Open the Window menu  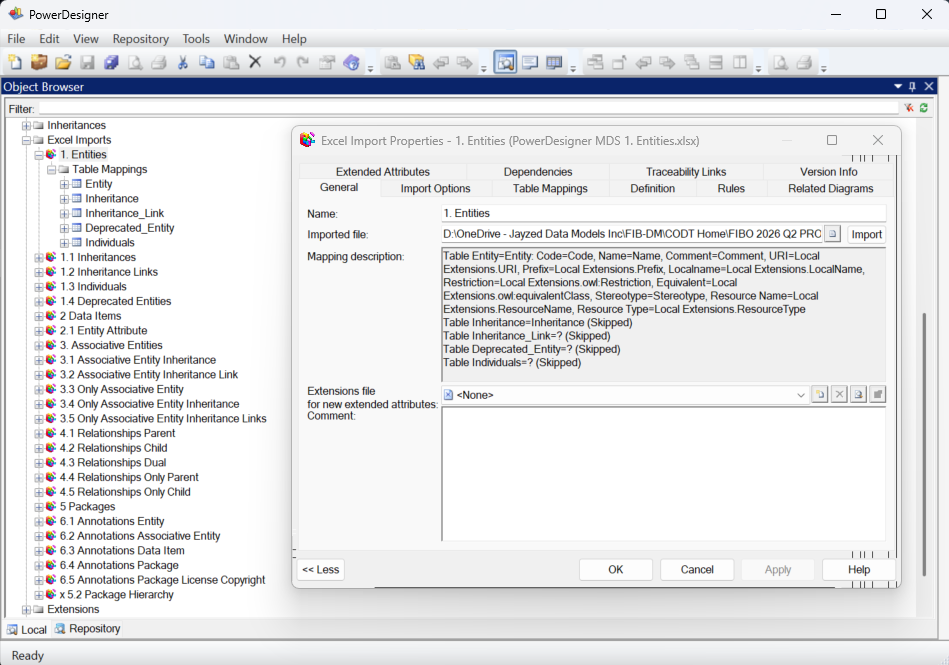(246, 39)
